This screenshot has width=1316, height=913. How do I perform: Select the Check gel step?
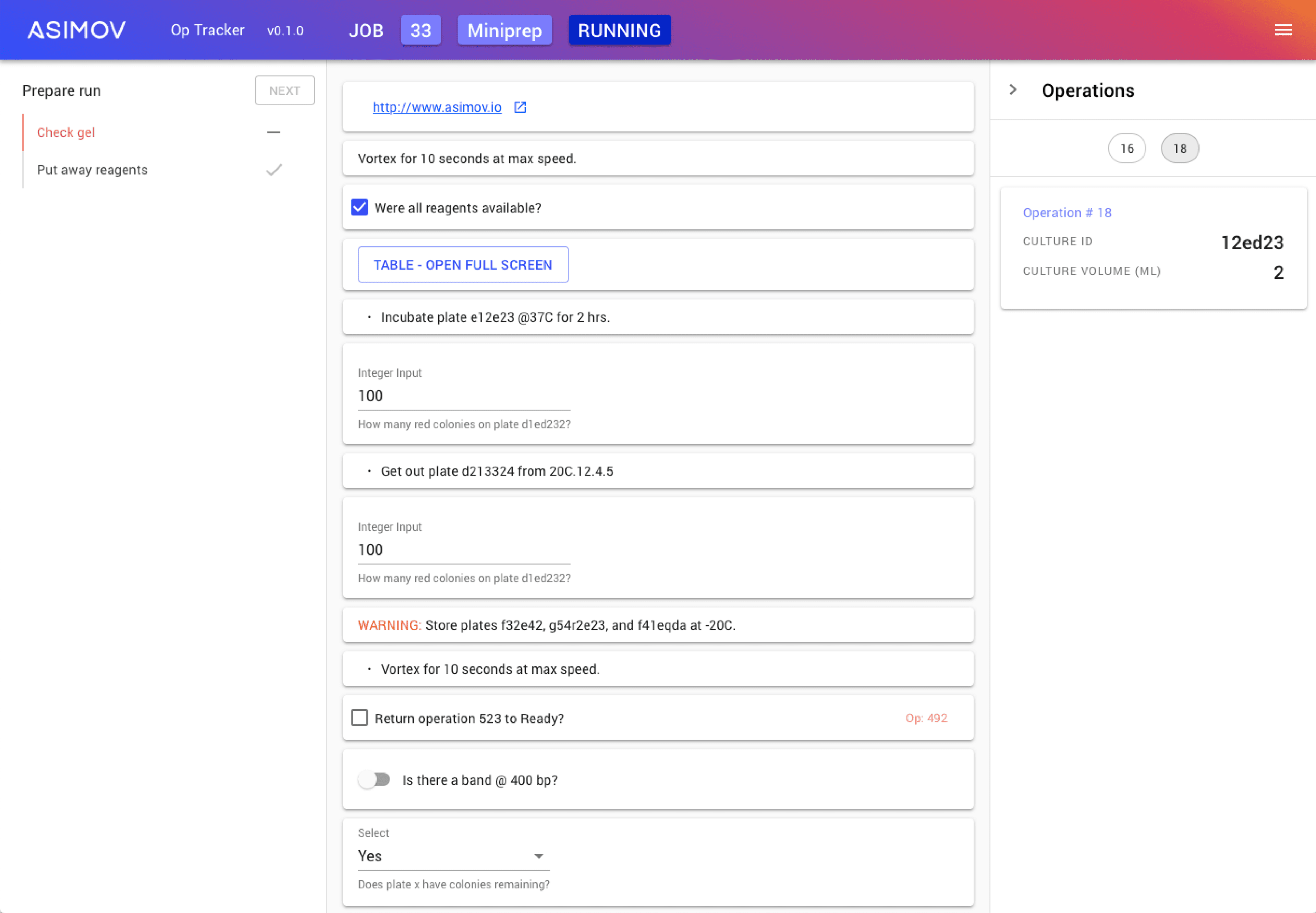pos(66,132)
